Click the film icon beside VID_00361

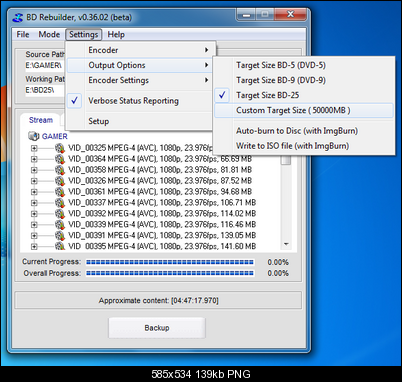pos(60,192)
